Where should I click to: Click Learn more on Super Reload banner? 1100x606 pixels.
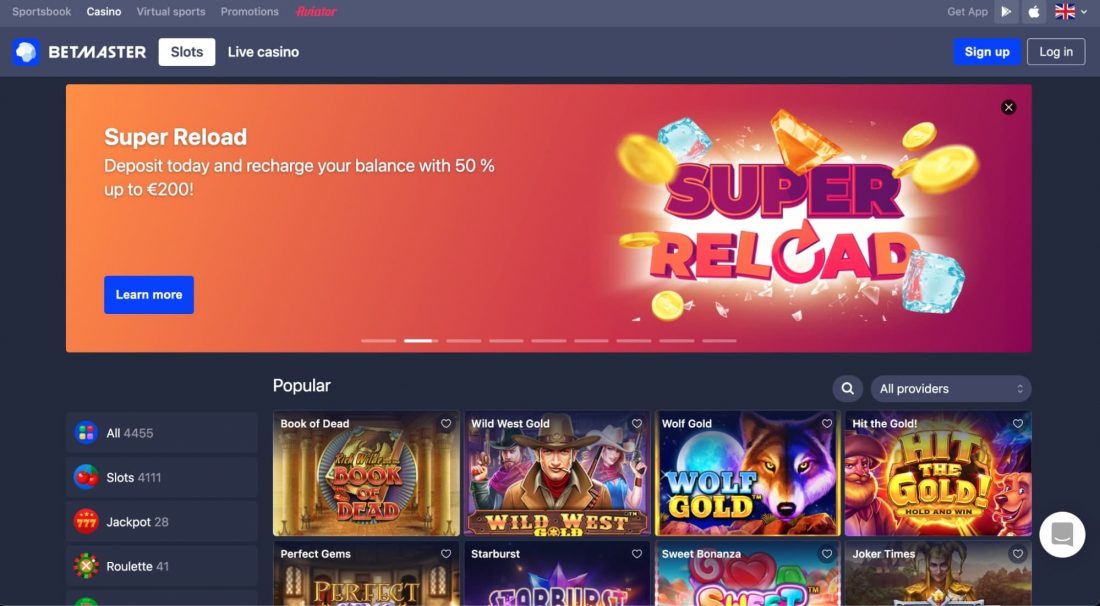pyautogui.click(x=149, y=295)
